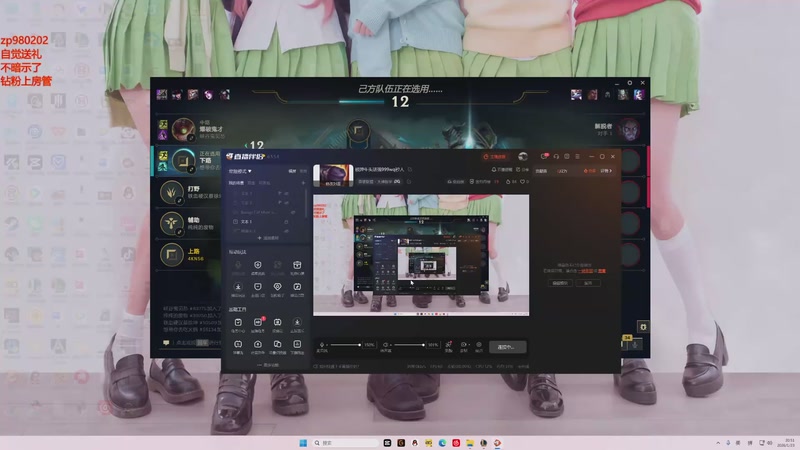800x450 pixels.
Task: Click the bell 开播提醒 reminder option
Action: [502, 169]
